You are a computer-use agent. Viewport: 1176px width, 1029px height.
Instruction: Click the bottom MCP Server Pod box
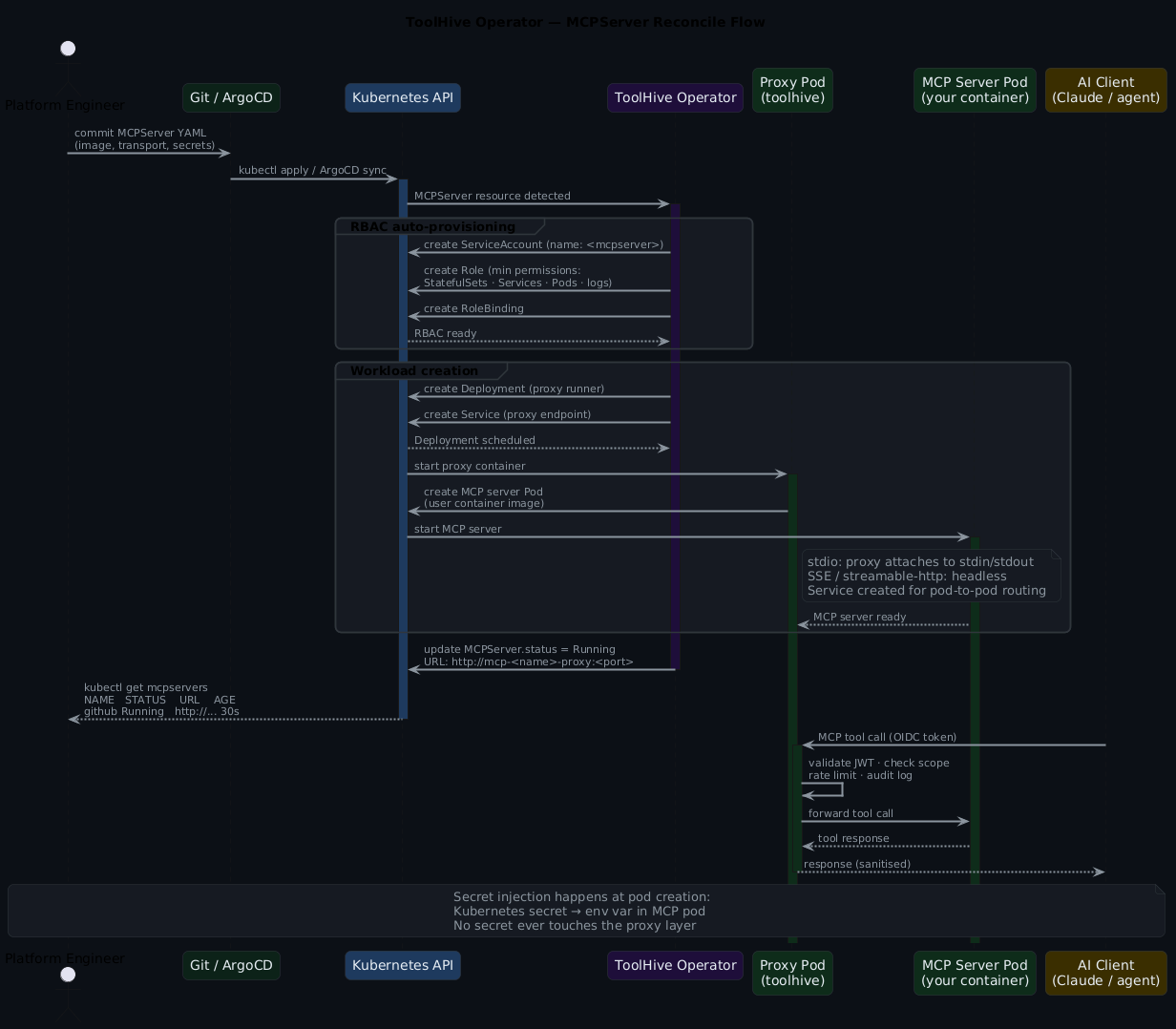[x=975, y=973]
